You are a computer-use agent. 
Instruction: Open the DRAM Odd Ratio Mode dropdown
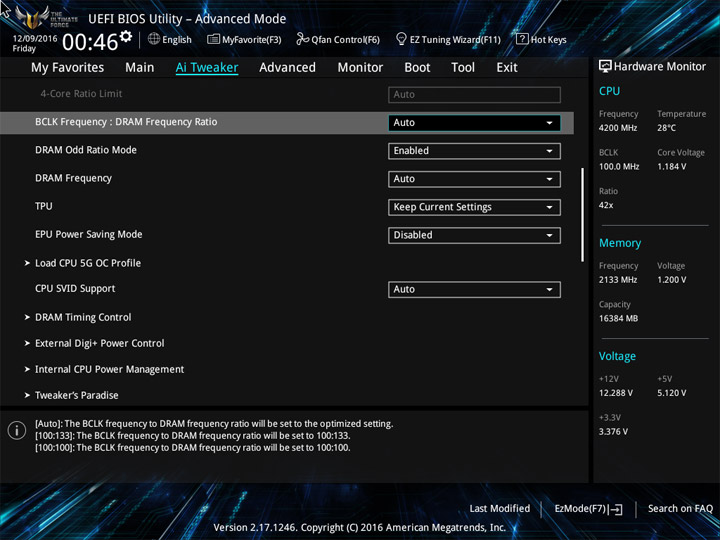pyautogui.click(x=474, y=151)
